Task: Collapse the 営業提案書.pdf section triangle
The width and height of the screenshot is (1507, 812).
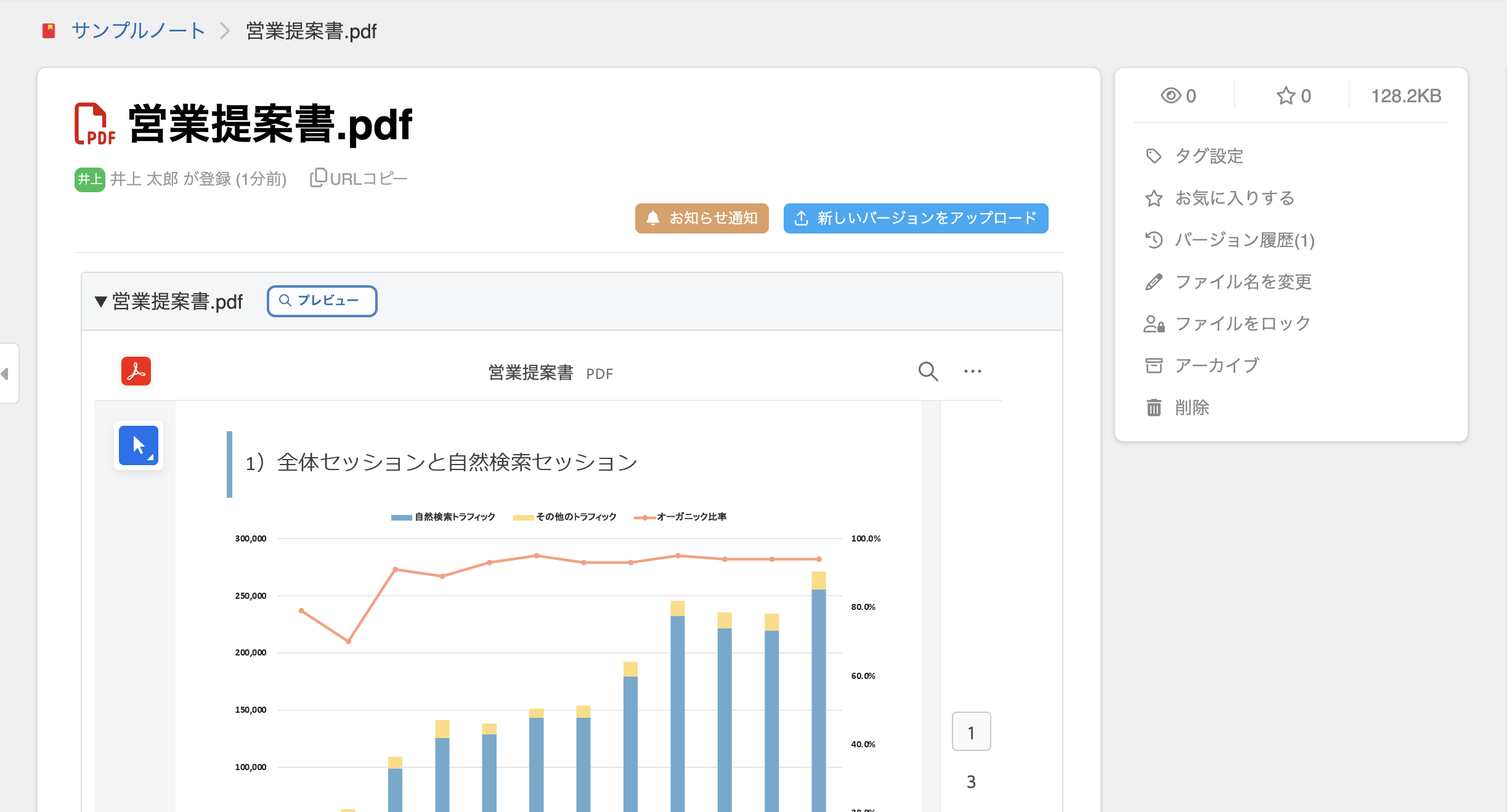Action: click(100, 302)
